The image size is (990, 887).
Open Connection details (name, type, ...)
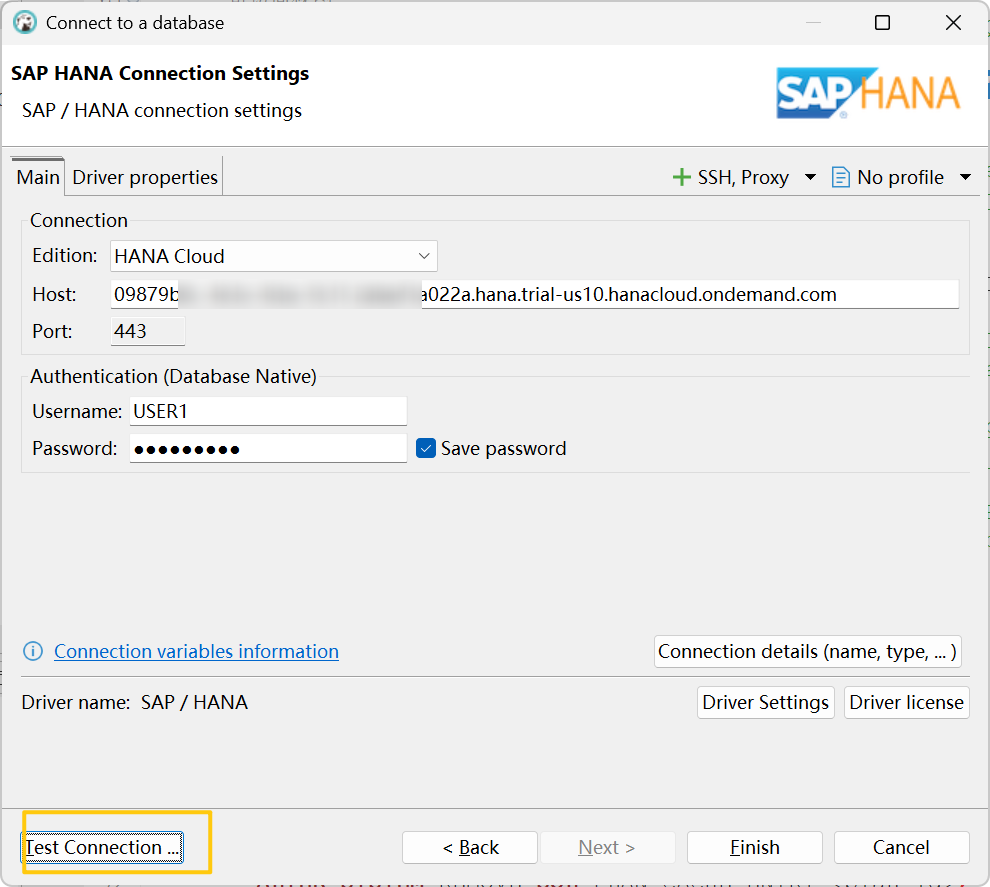pyautogui.click(x=808, y=651)
